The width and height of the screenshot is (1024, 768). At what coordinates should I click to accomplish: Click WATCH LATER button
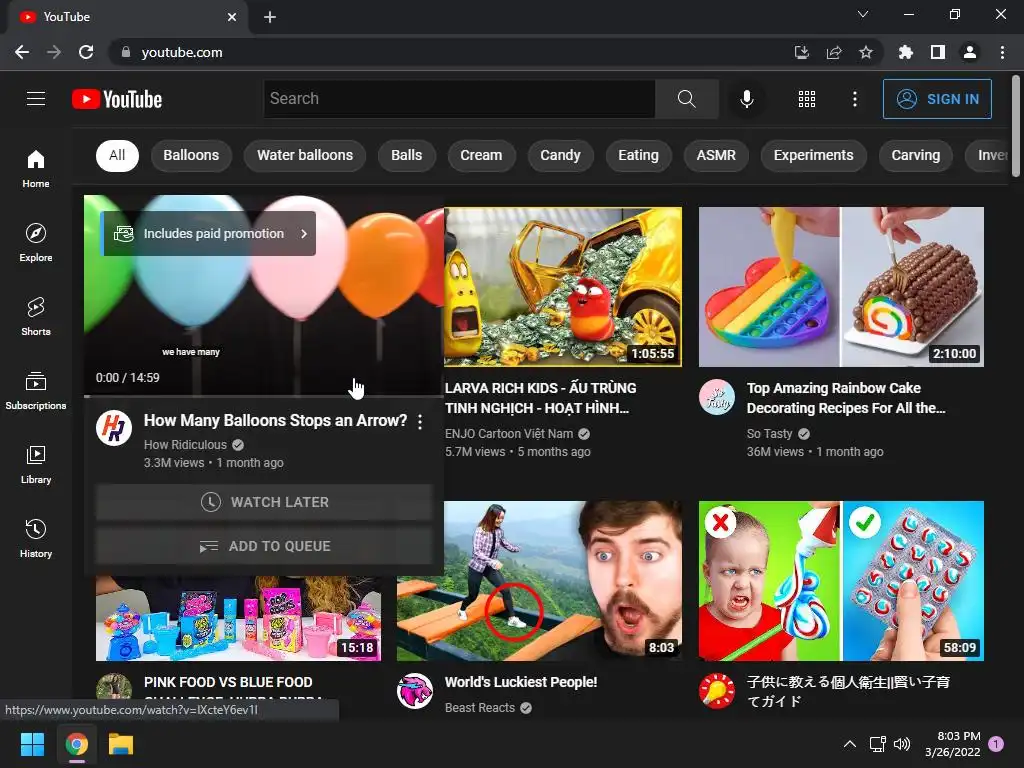(264, 502)
